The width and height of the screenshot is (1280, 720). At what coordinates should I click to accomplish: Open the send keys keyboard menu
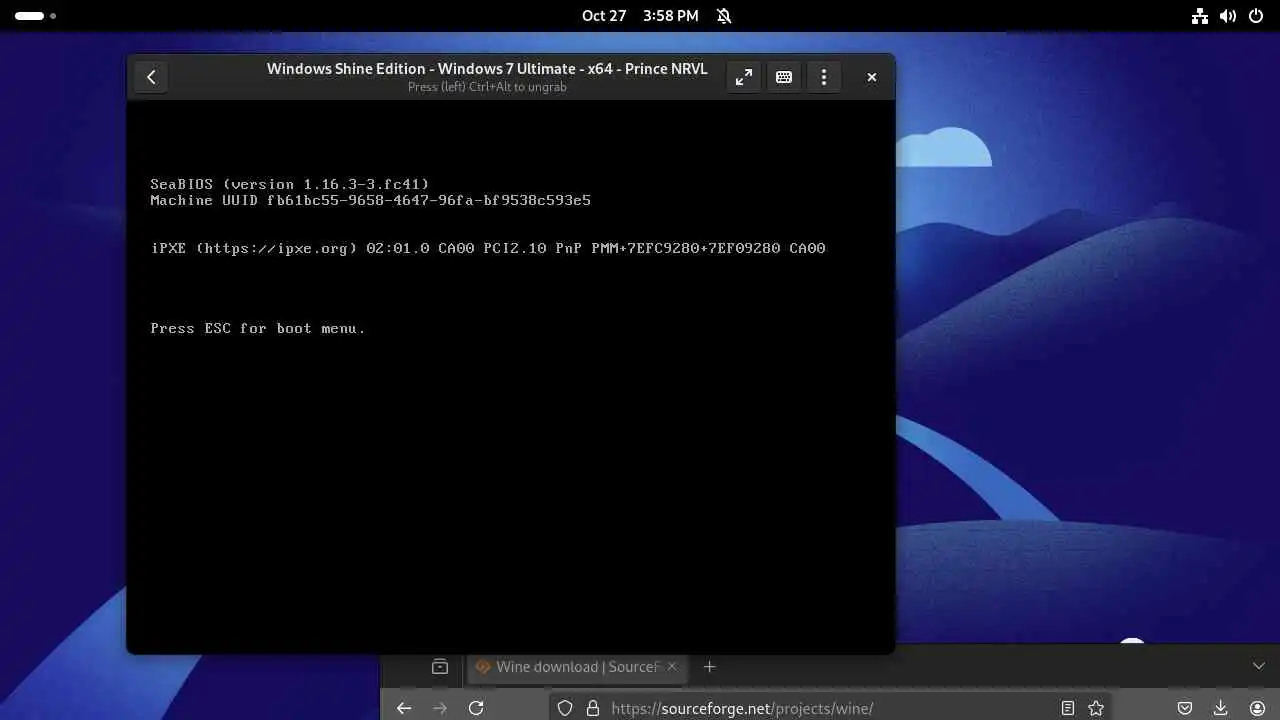(784, 77)
